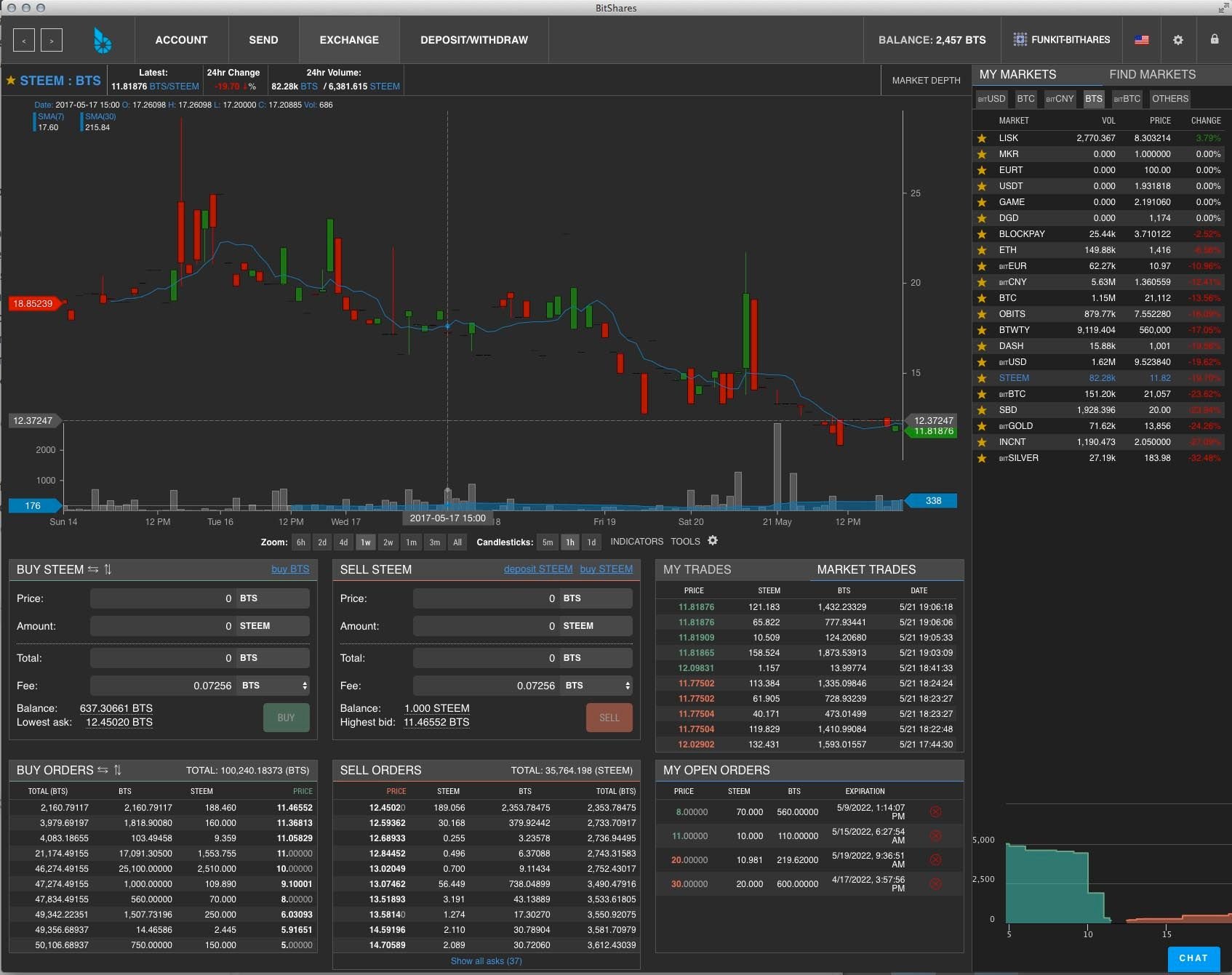Image resolution: width=1232 pixels, height=975 pixels.
Task: Open the DEPOSIT/WITHDRAW menu item
Action: 474,40
